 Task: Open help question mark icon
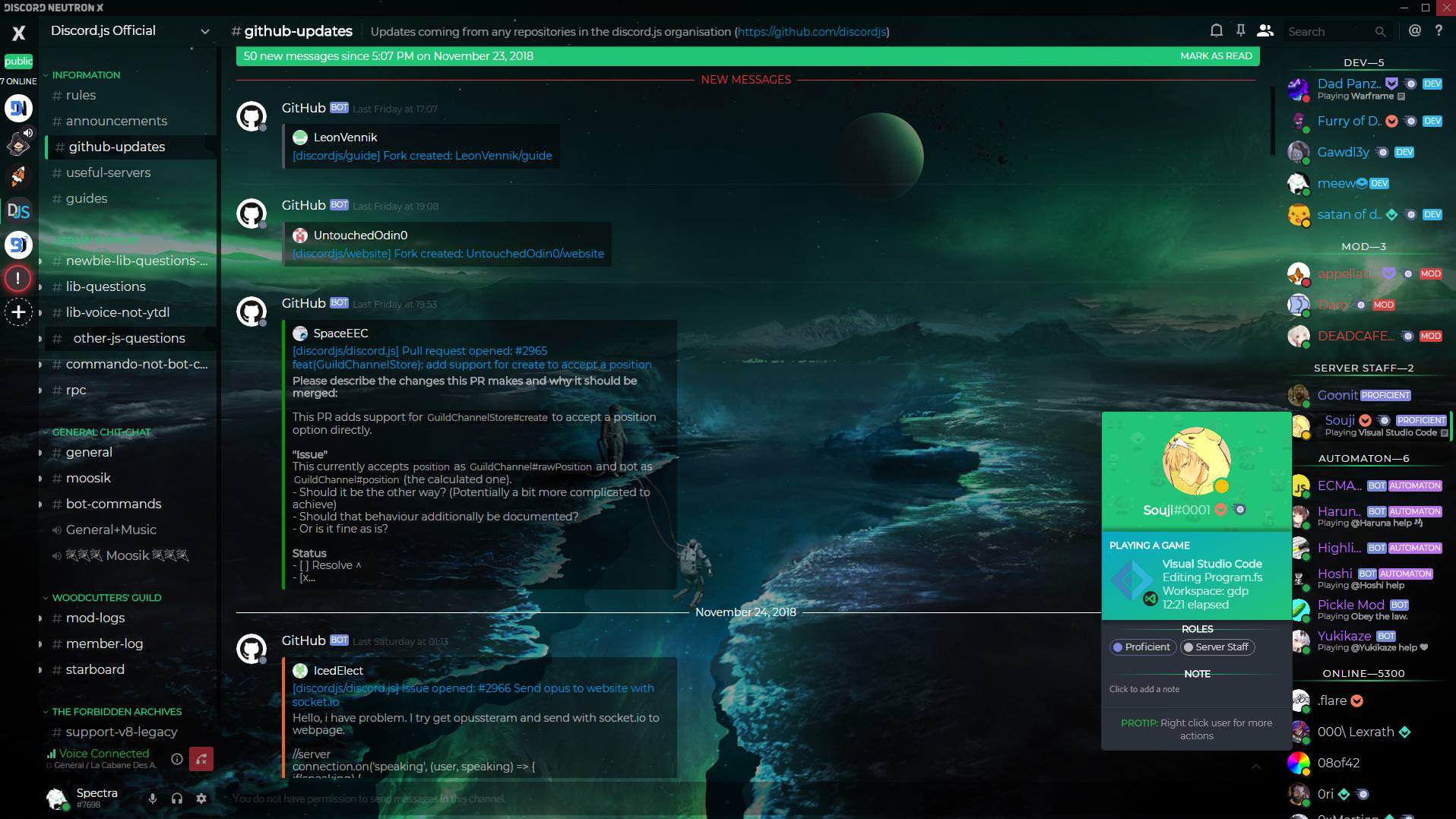pyautogui.click(x=1439, y=30)
